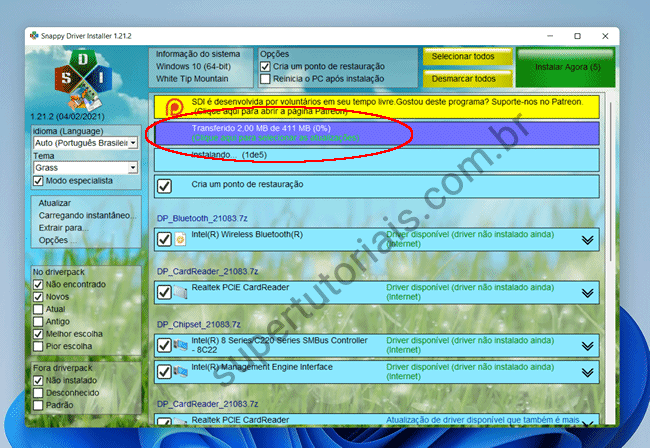The width and height of the screenshot is (650, 448).
Task: Expand the Management Engine Interface row
Action: 587,371
